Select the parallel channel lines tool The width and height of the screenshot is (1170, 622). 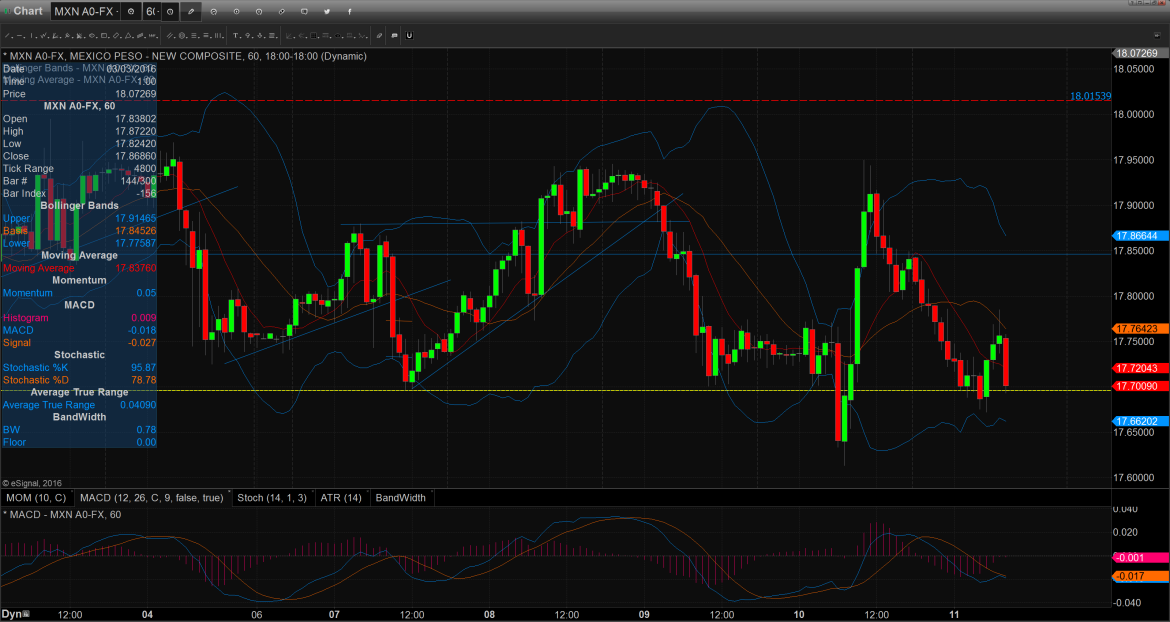(170, 35)
